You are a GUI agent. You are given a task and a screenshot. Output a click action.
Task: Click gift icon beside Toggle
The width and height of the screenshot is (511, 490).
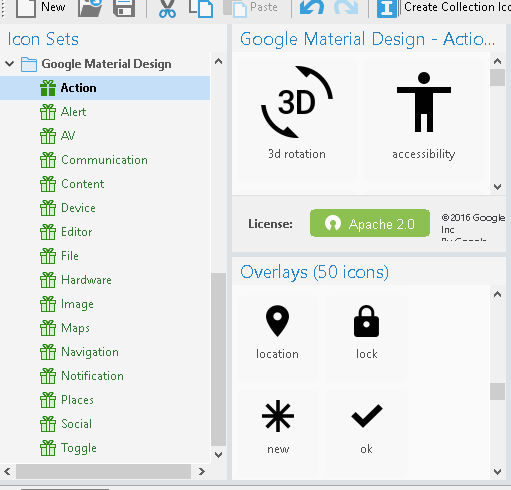(48, 448)
